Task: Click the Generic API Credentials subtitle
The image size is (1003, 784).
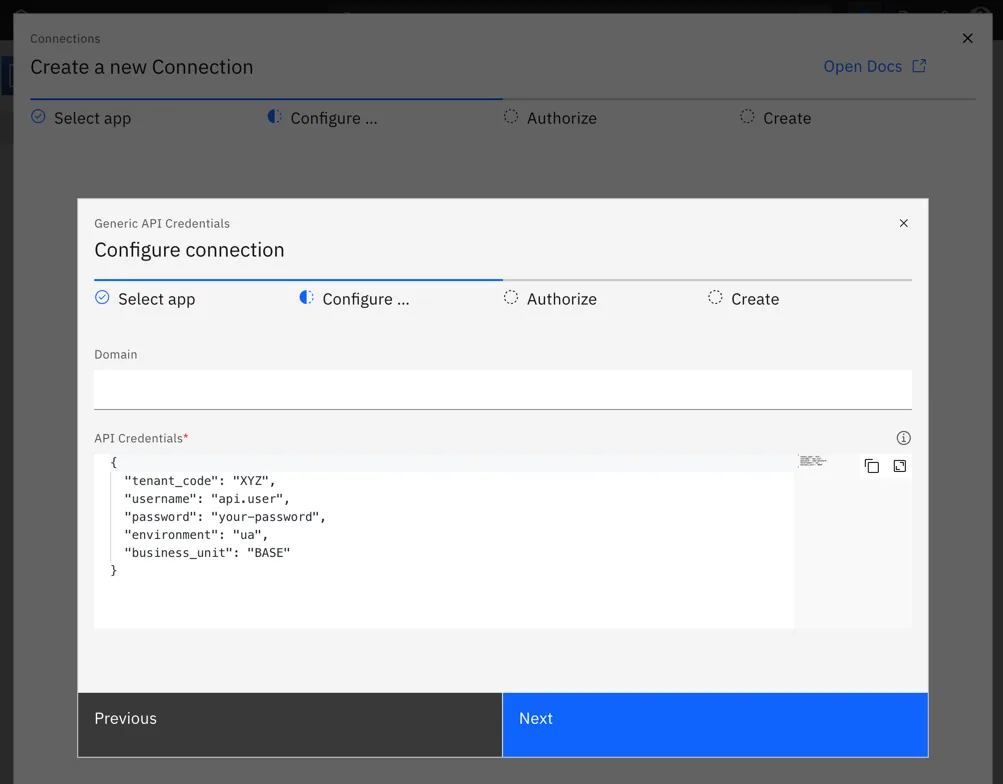Action: pos(162,223)
